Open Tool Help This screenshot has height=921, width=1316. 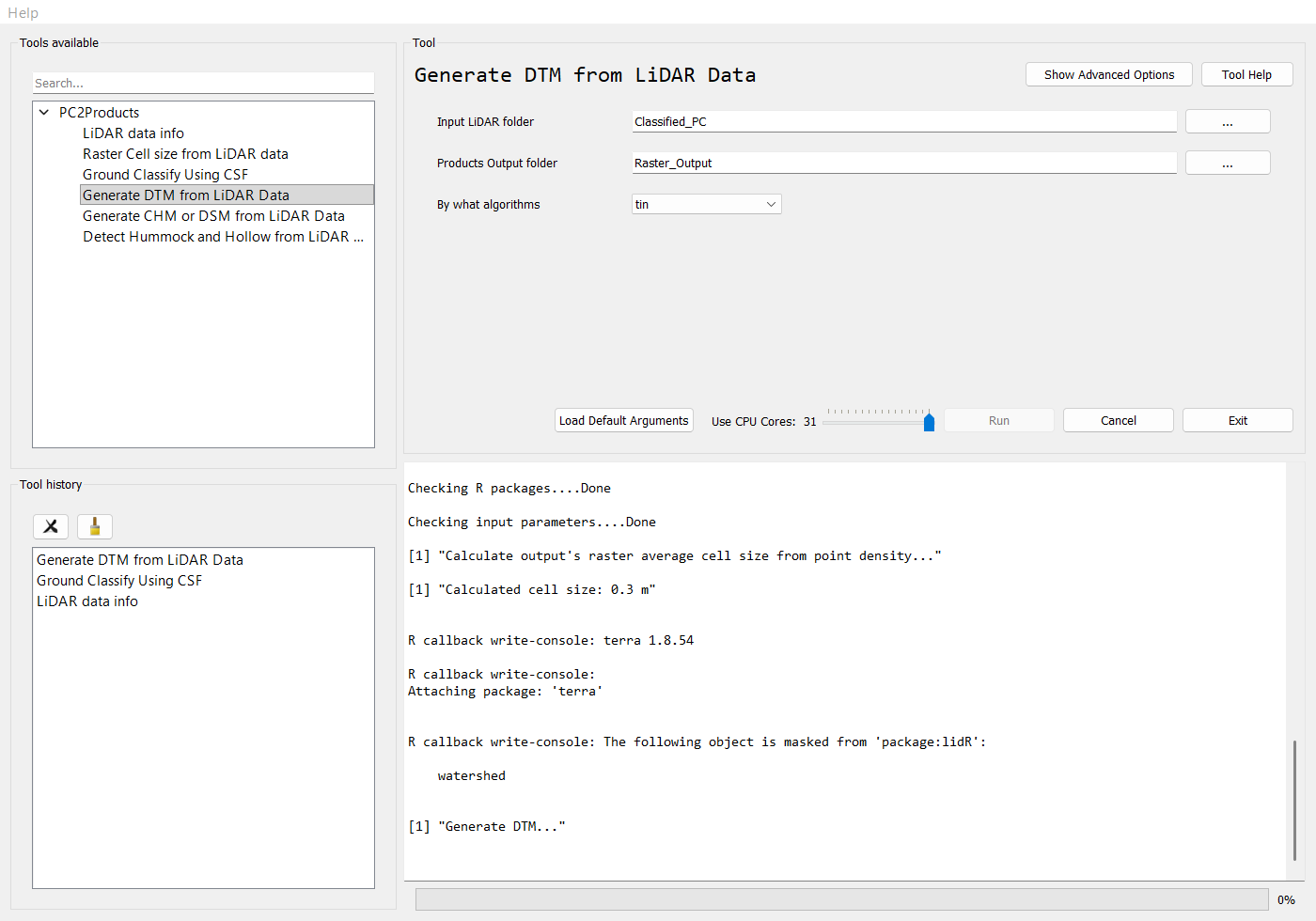[x=1246, y=75]
